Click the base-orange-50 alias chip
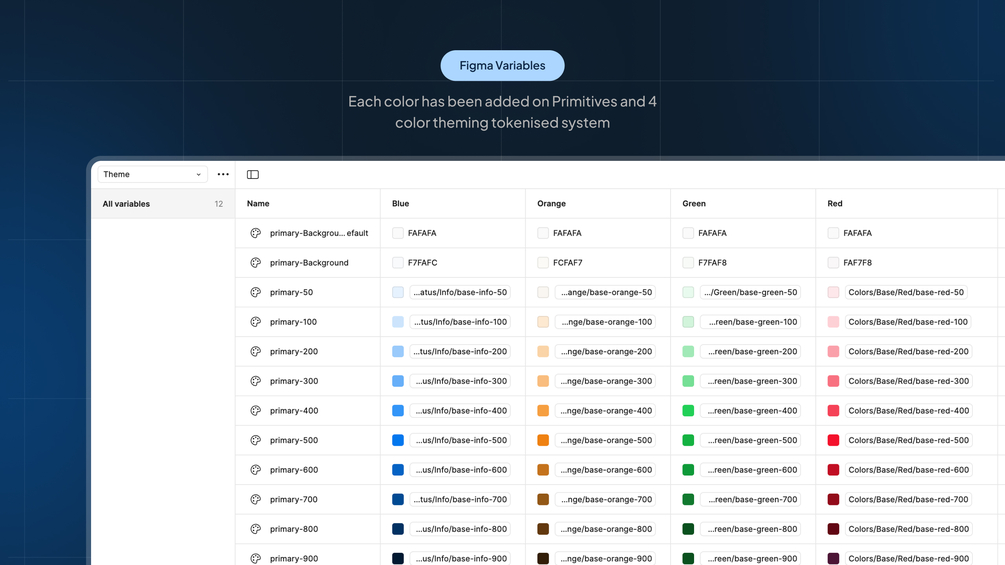The width and height of the screenshot is (1005, 565). 605,292
